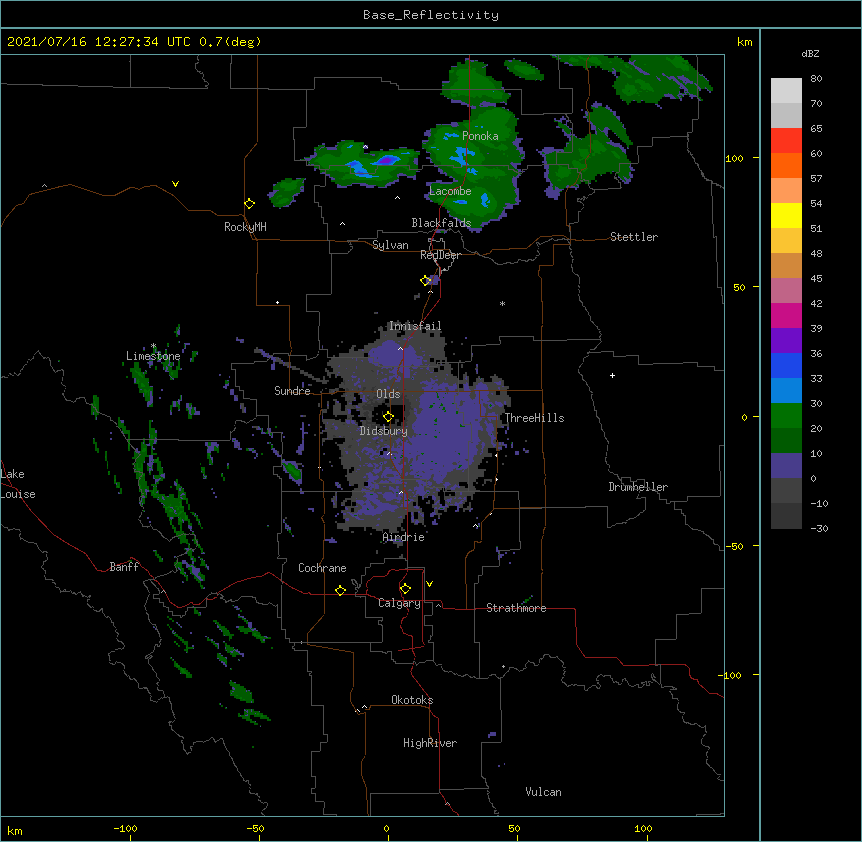
Task: Select the light gray 70-80 dBZ swatch
Action: [x=786, y=90]
